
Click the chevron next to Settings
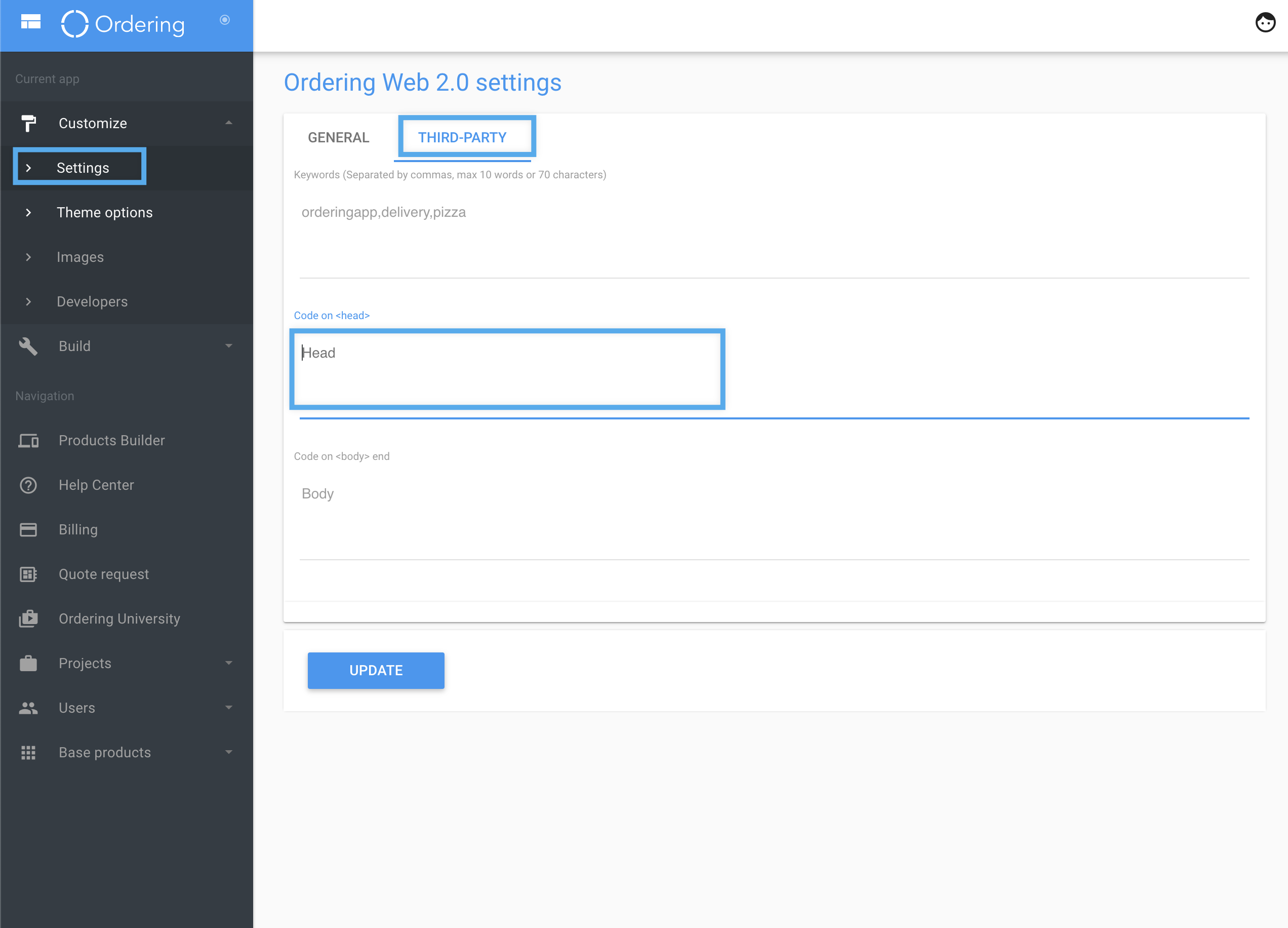pos(28,168)
